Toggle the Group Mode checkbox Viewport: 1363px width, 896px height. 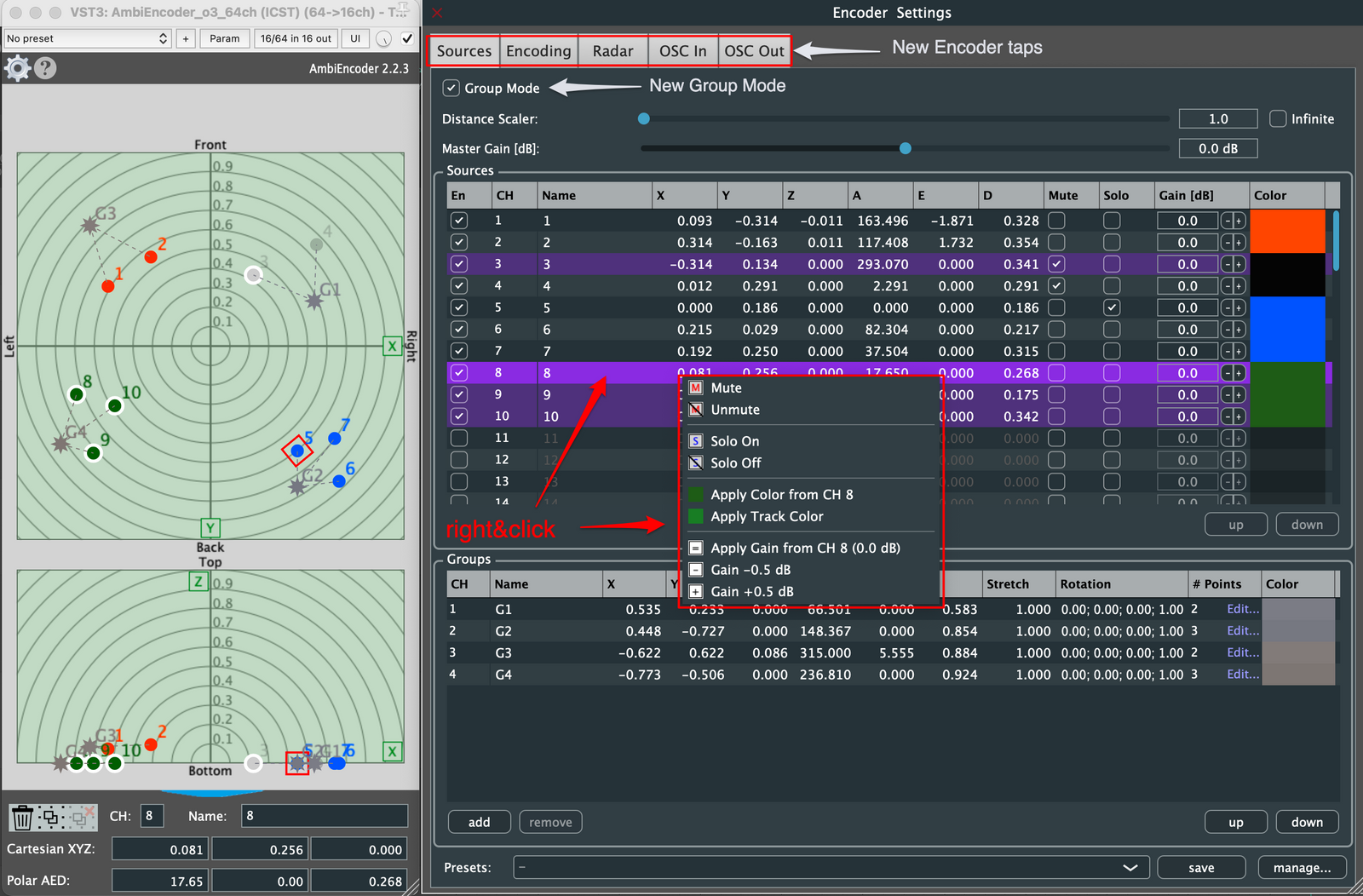(x=451, y=88)
